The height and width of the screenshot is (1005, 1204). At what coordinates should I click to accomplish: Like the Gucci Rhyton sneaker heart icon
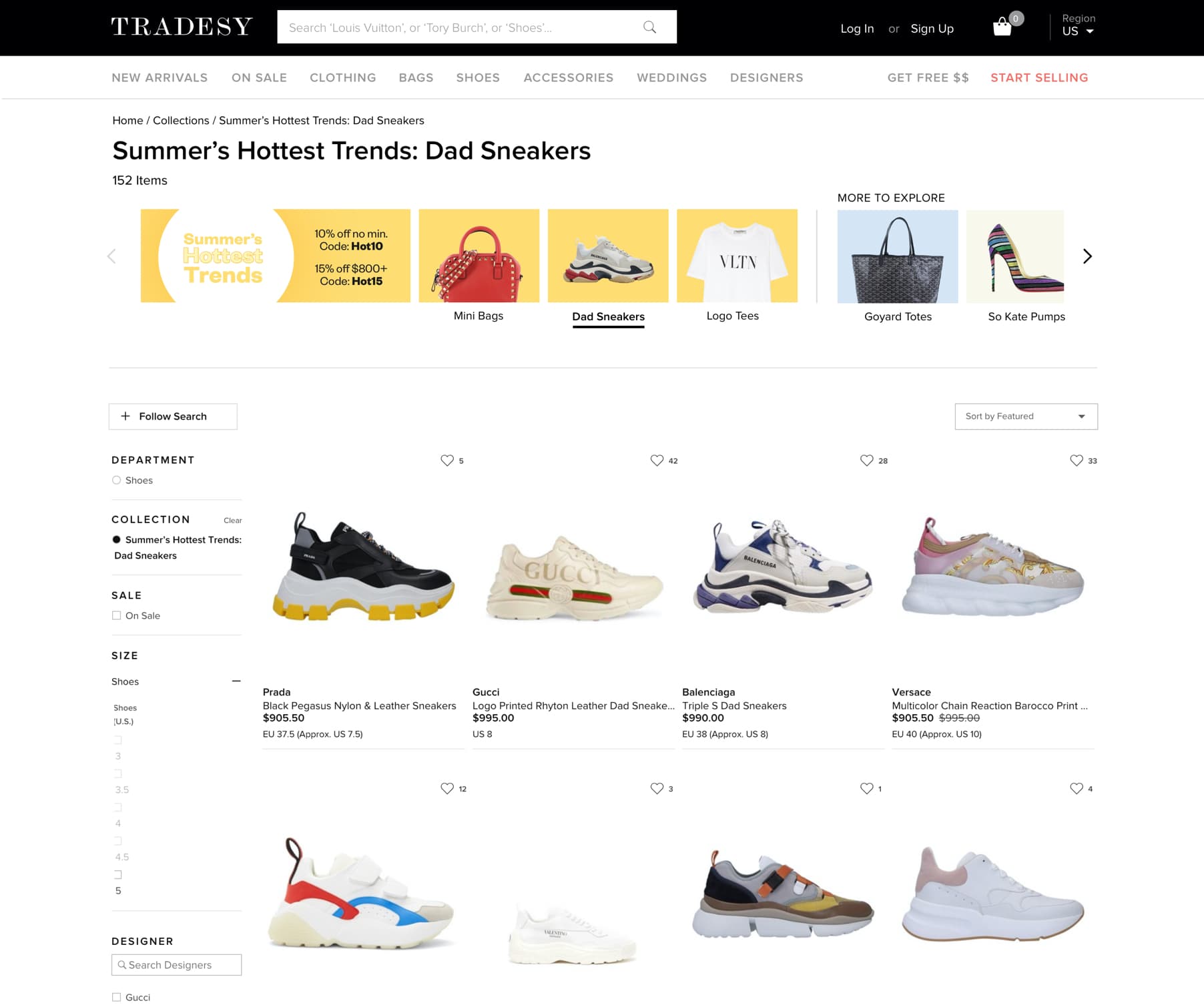tap(657, 460)
